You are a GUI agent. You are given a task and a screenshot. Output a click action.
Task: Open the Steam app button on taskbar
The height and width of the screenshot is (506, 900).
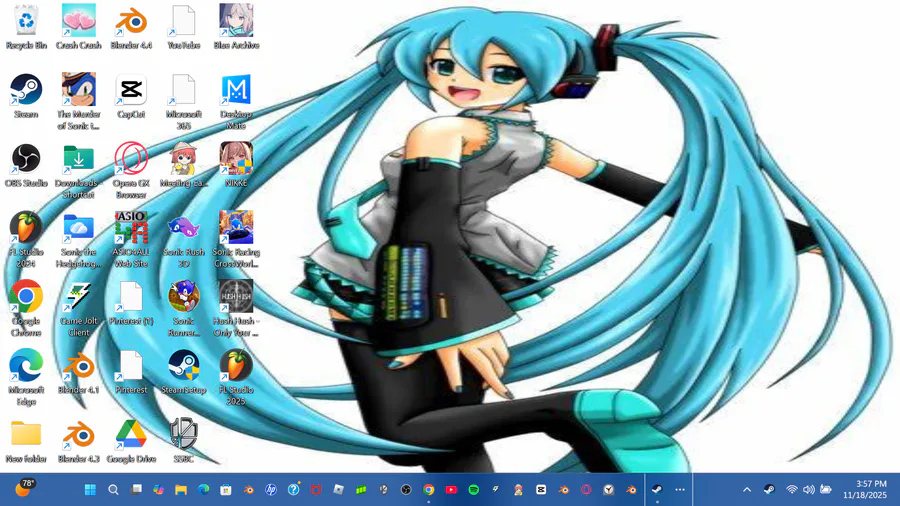(657, 489)
